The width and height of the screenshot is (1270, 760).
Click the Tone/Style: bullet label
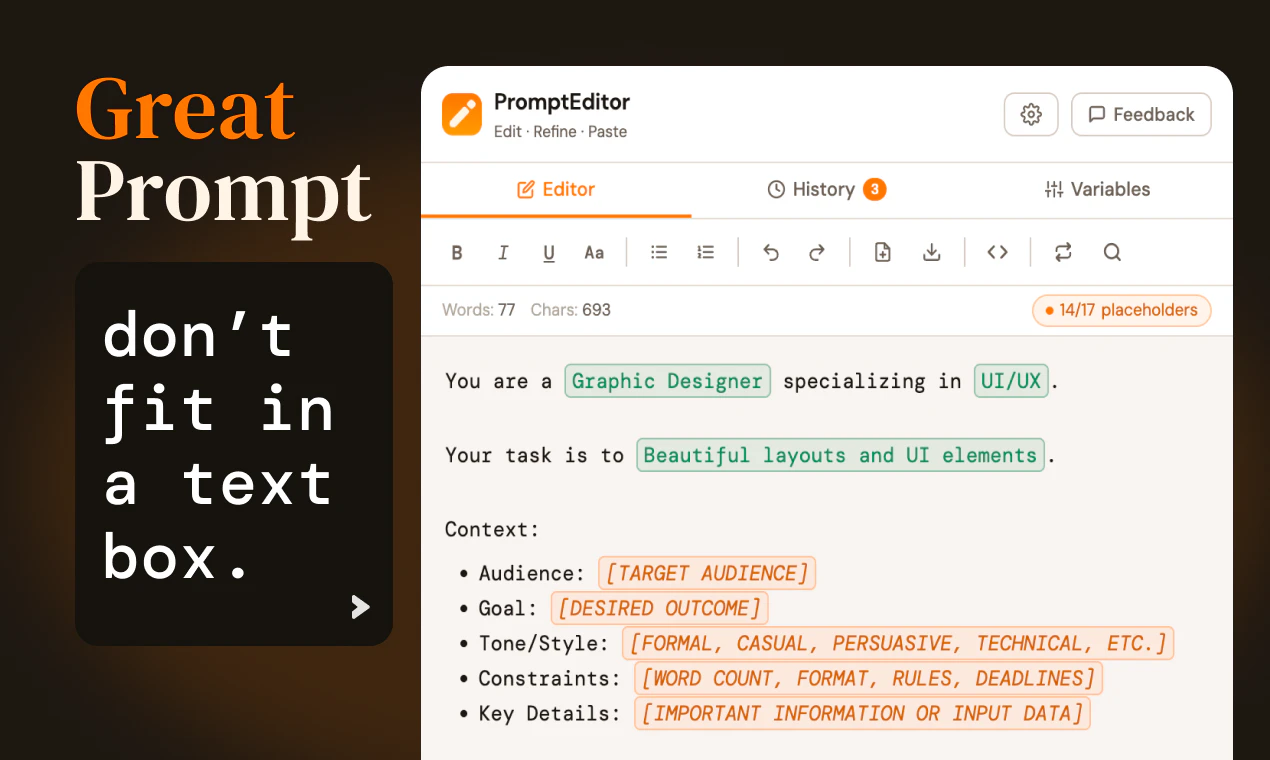(x=544, y=643)
